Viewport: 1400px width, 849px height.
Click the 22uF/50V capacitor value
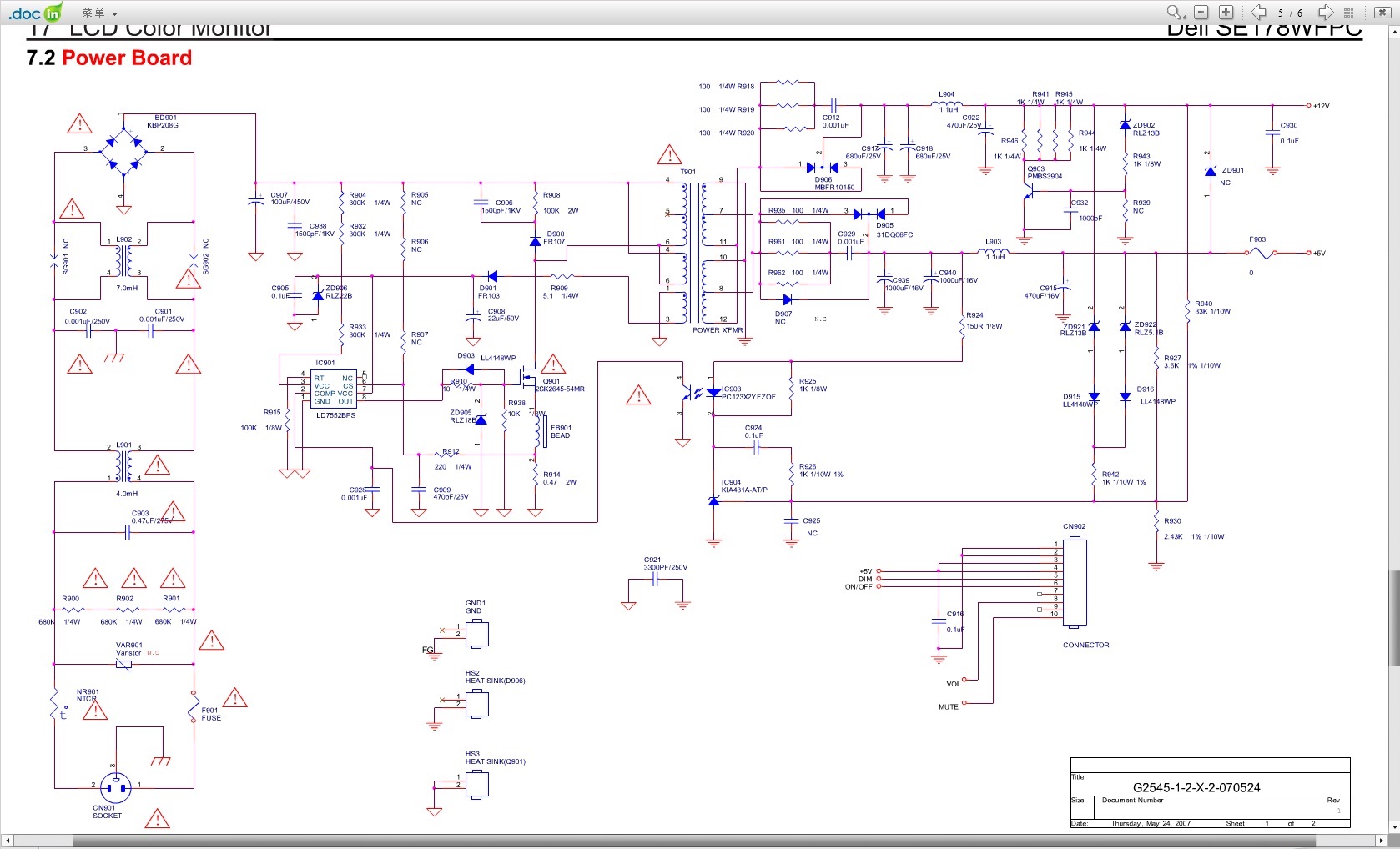503,319
